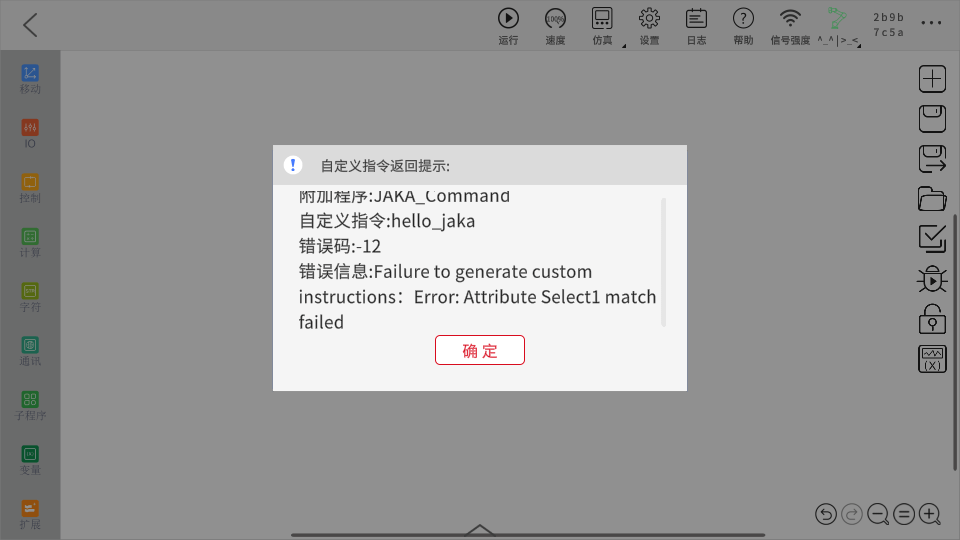The height and width of the screenshot is (540, 960).
Task: Open the 日志 log viewer
Action: (696, 26)
